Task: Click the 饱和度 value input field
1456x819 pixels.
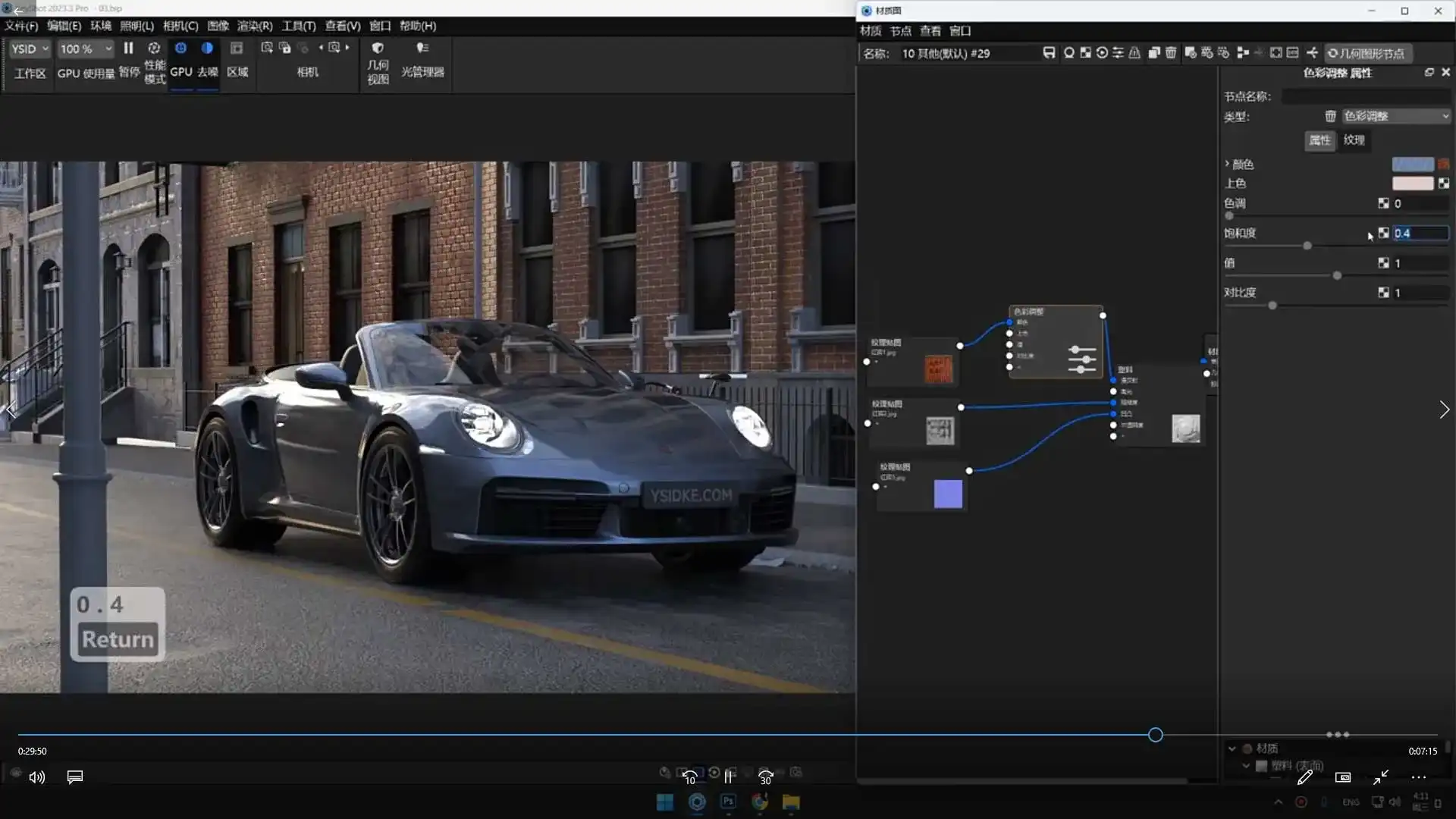Action: click(x=1420, y=234)
